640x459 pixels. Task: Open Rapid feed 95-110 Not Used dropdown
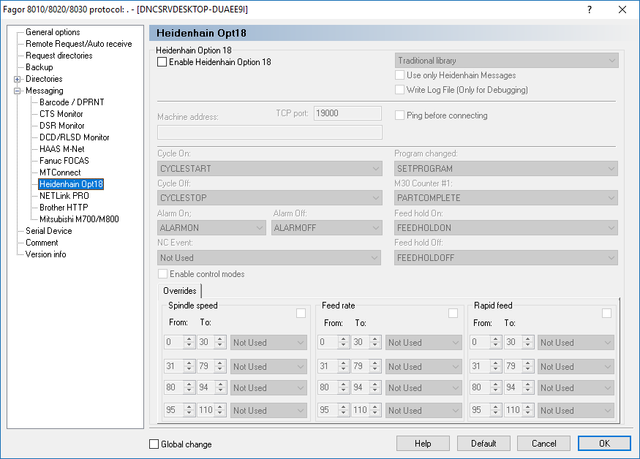(x=576, y=410)
